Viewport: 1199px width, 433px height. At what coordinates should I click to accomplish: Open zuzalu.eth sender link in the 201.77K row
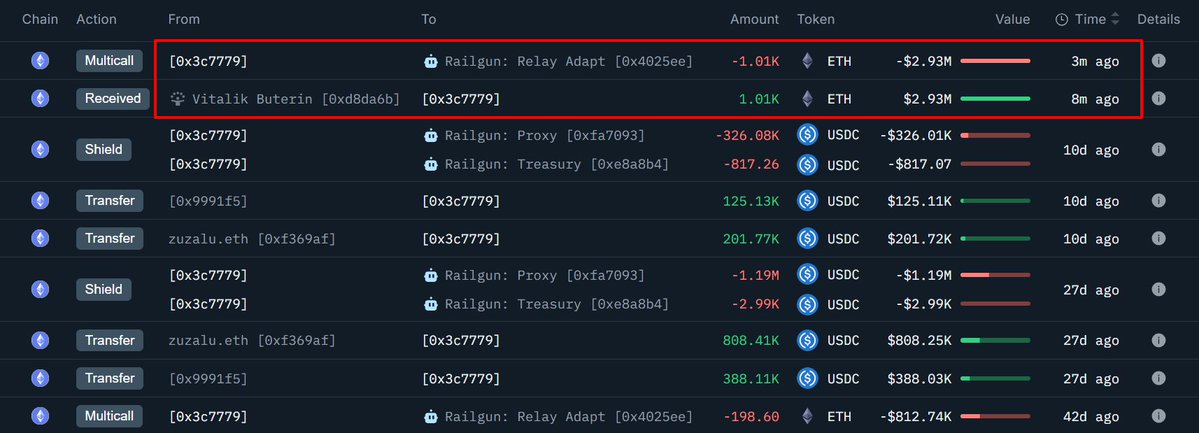252,239
